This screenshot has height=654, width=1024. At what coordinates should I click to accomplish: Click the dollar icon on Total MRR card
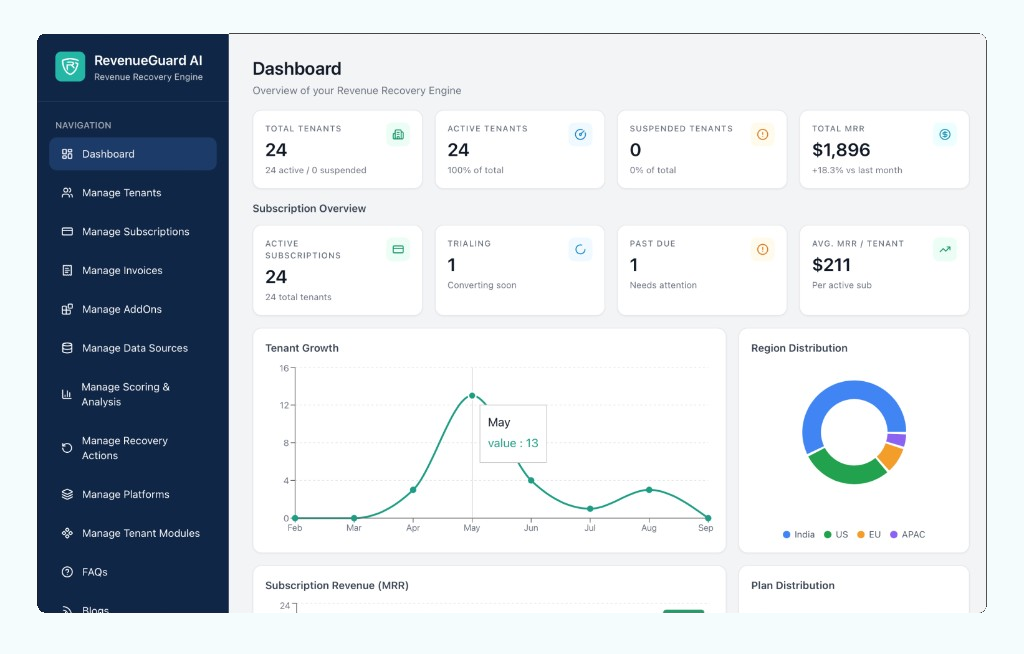point(944,135)
